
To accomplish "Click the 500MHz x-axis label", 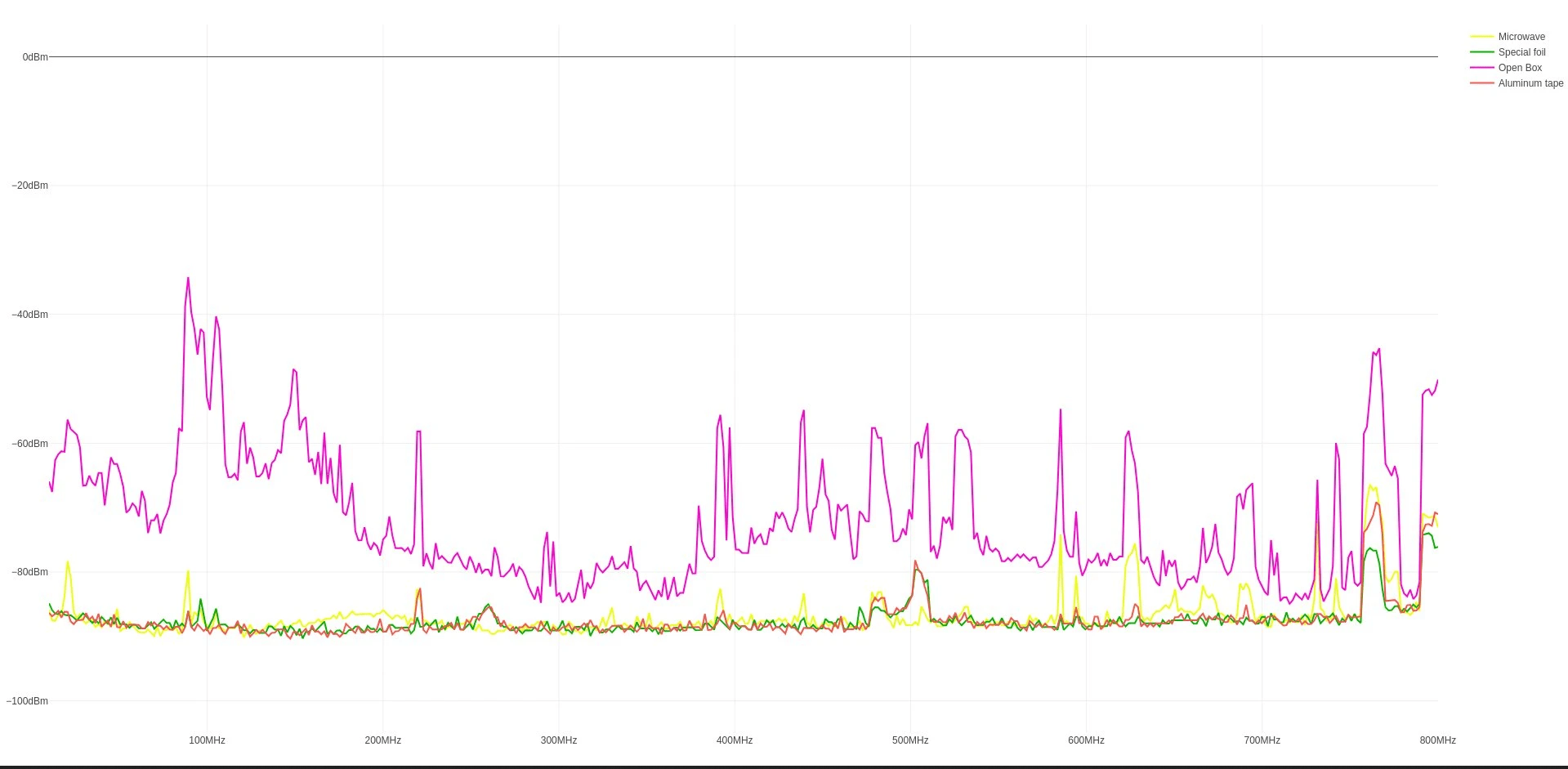I will click(910, 740).
